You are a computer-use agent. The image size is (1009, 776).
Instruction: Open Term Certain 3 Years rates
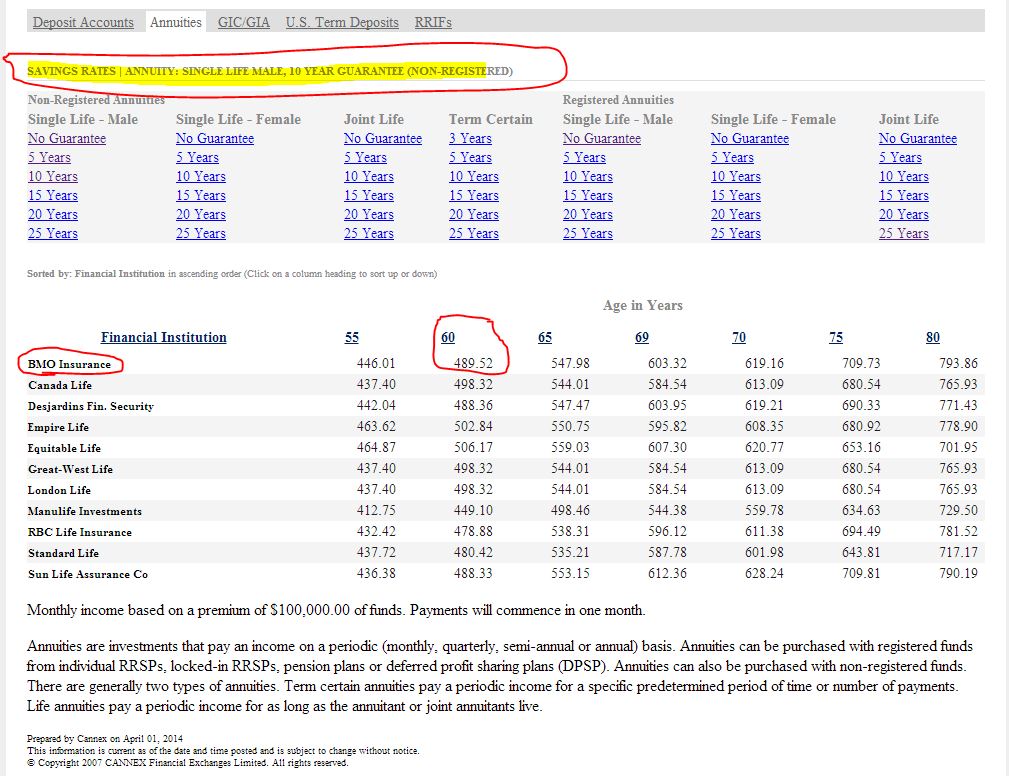(x=470, y=139)
